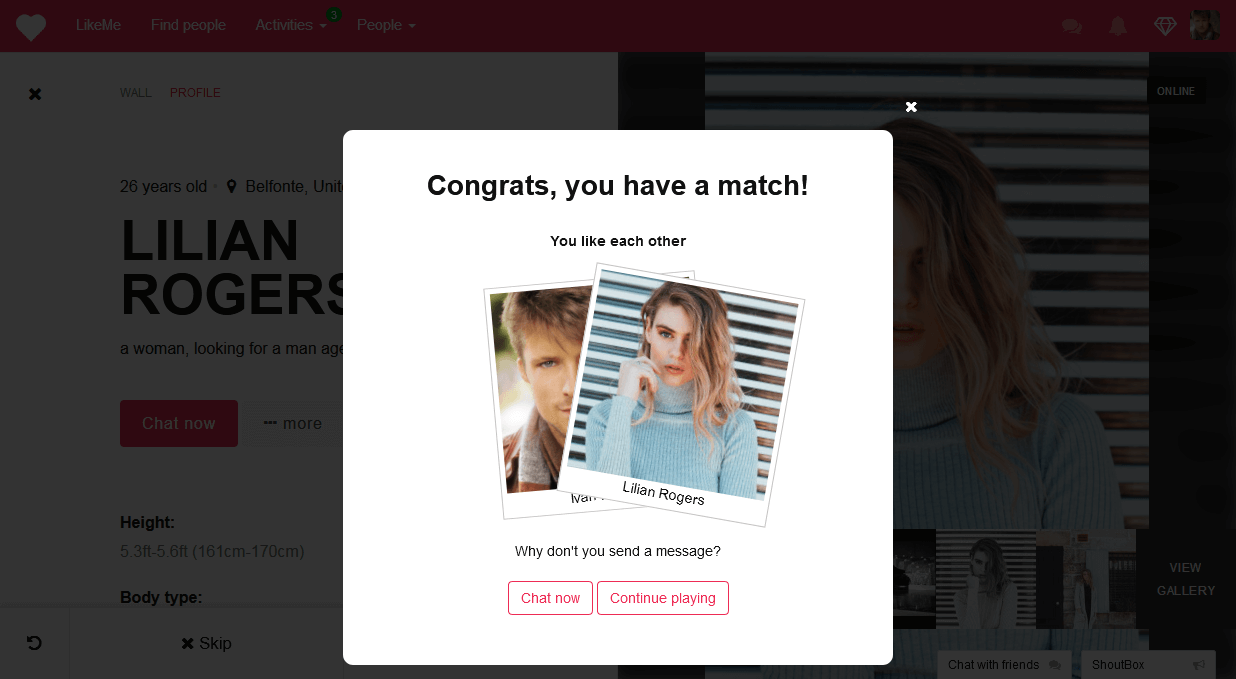Viewport: 1236px width, 679px height.
Task: Expand the People dropdown menu
Action: 386,25
